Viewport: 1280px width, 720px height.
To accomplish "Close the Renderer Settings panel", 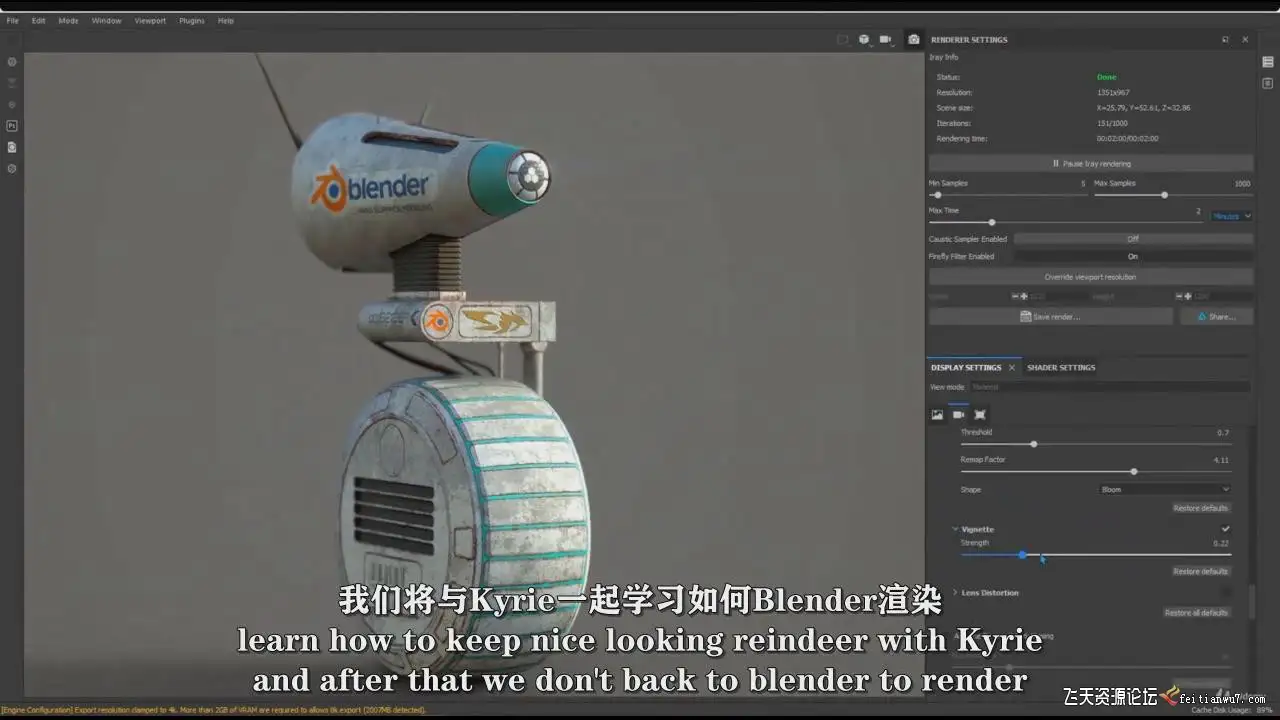I will 1245,39.
